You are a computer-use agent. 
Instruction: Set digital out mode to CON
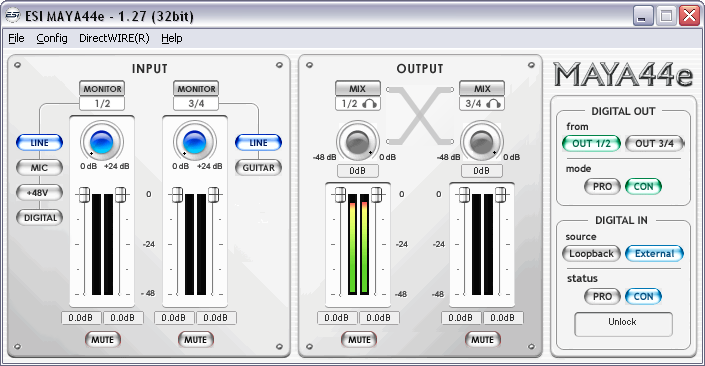click(x=643, y=186)
